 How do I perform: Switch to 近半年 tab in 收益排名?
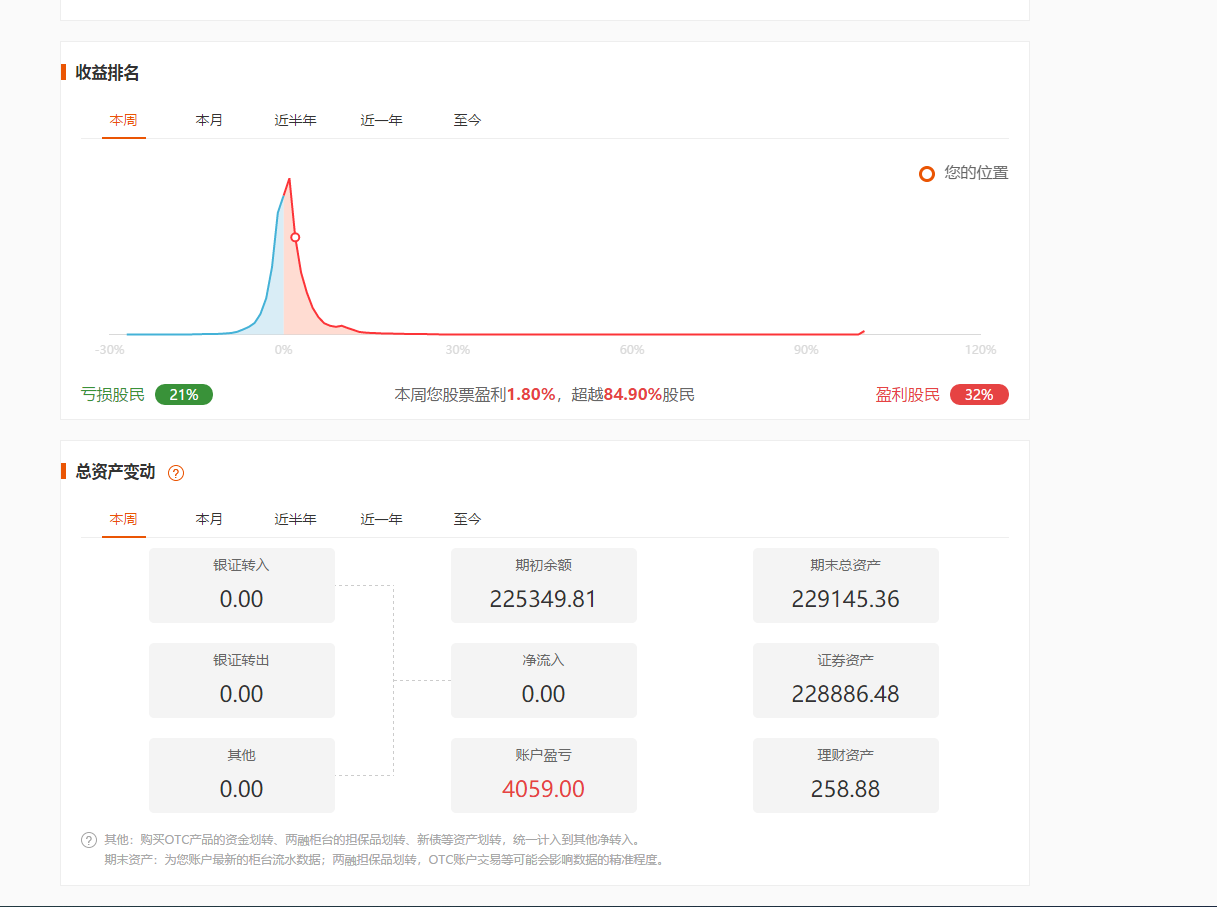click(295, 120)
